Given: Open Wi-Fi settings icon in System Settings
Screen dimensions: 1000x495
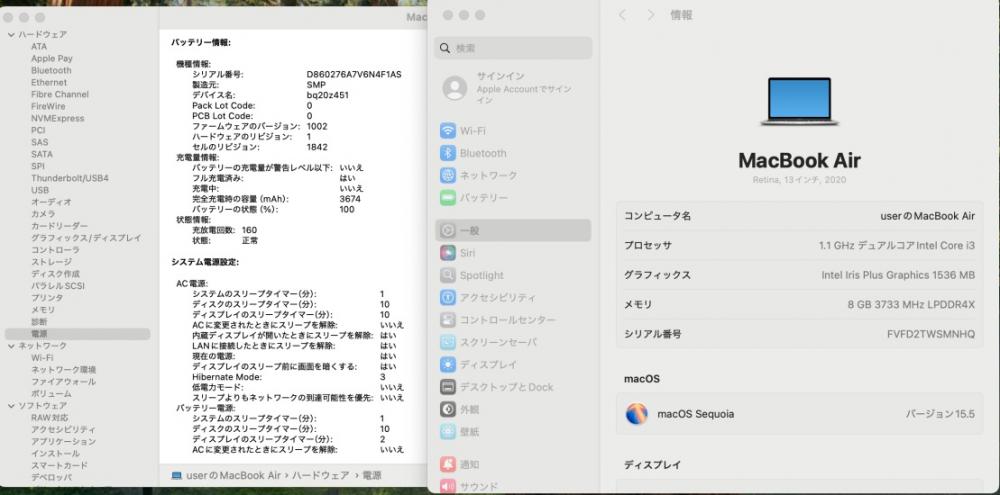Looking at the screenshot, I should click(x=448, y=131).
